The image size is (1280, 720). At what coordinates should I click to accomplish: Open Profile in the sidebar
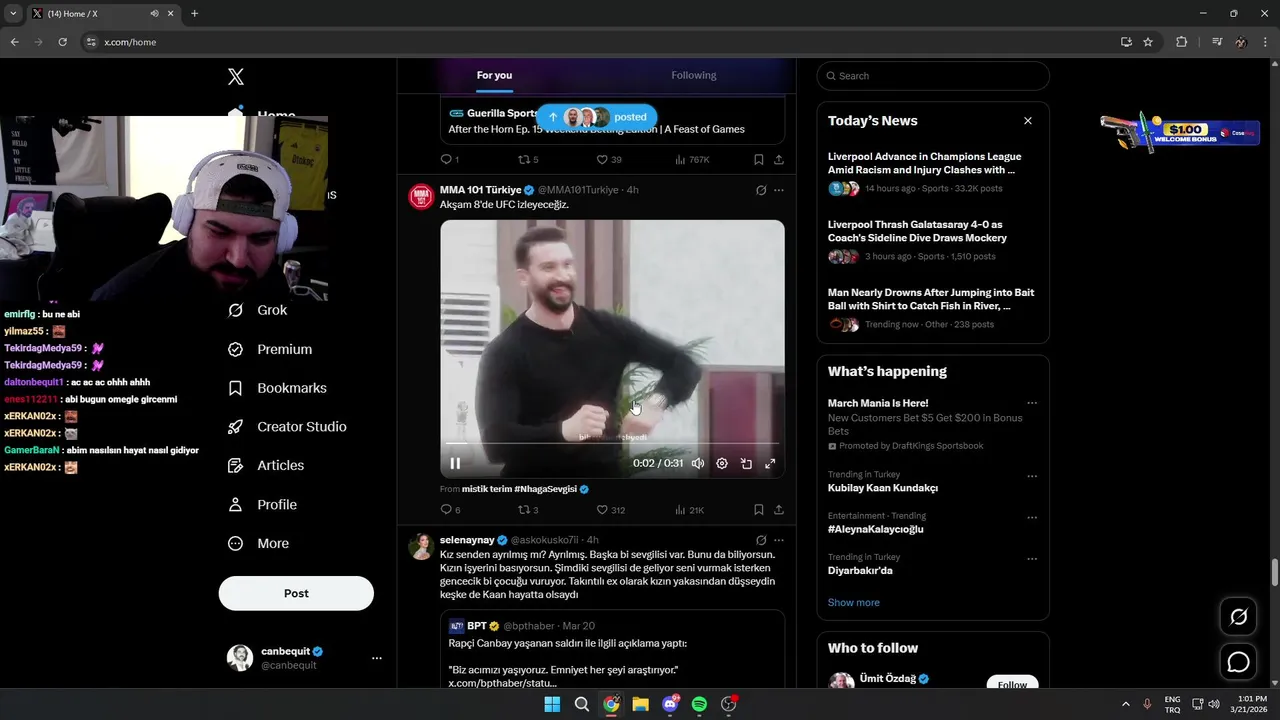tap(262, 504)
